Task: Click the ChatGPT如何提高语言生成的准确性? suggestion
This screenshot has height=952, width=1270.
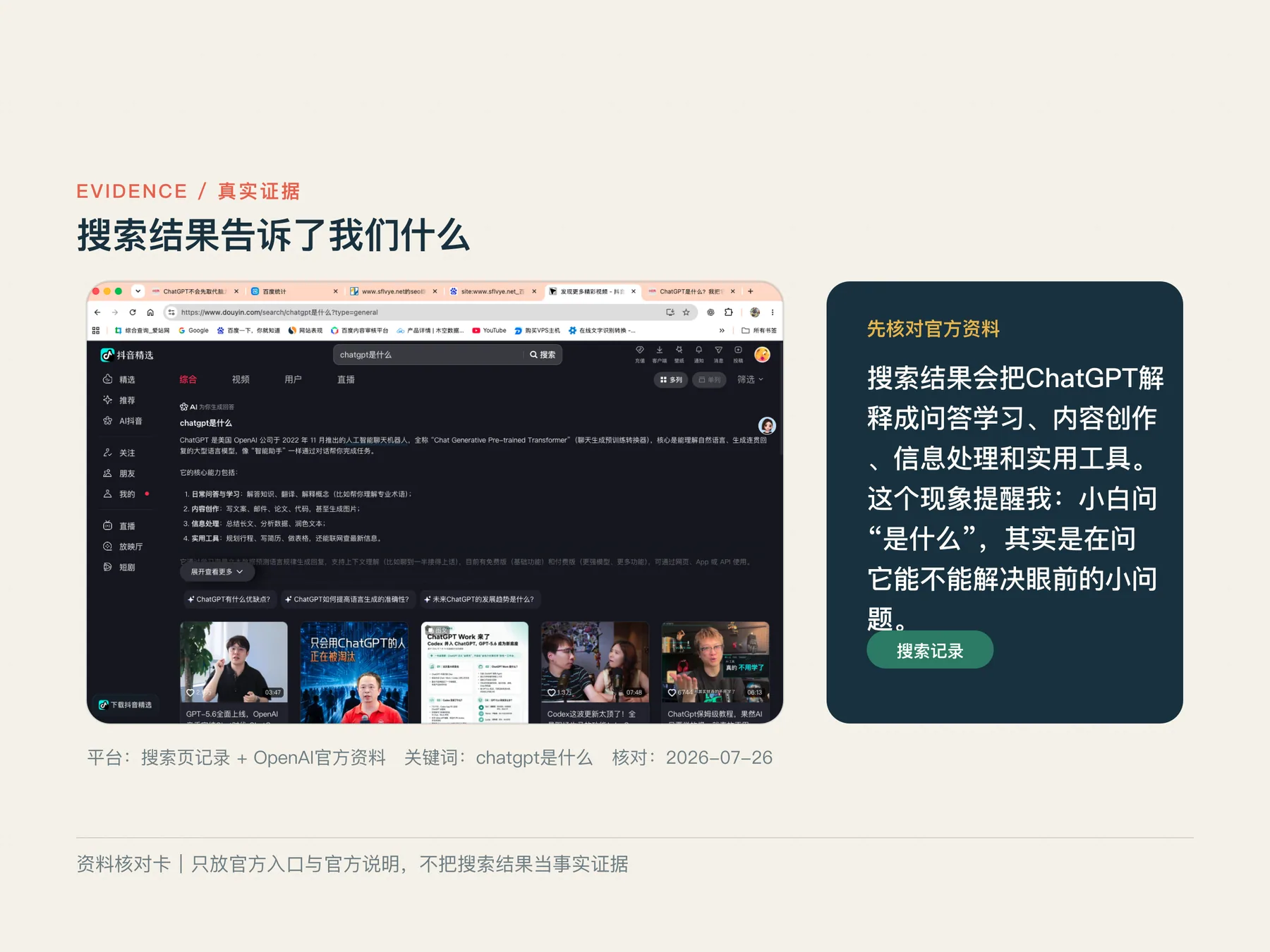Action: point(346,599)
